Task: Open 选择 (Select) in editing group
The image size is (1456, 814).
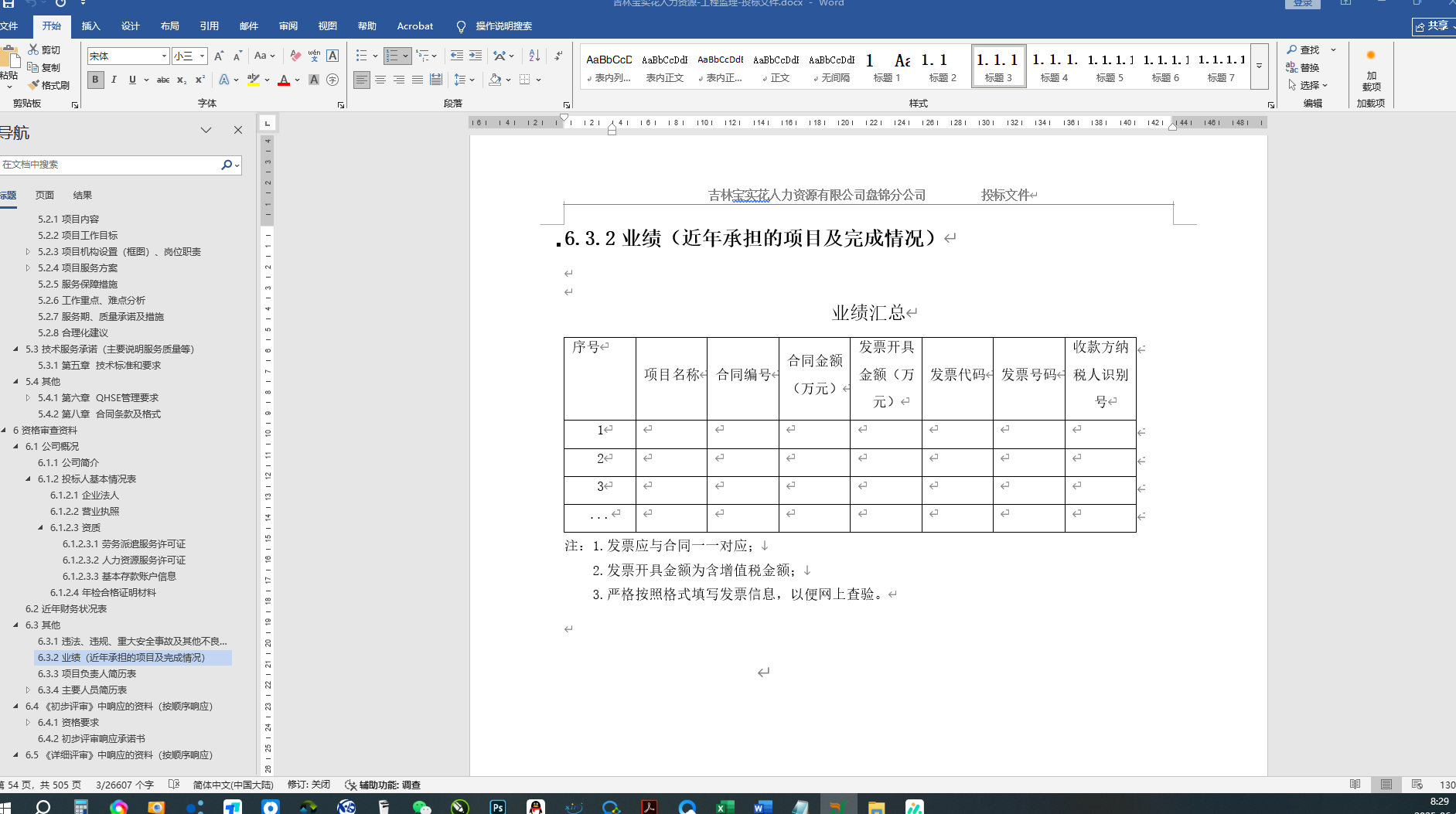Action: pos(1308,85)
